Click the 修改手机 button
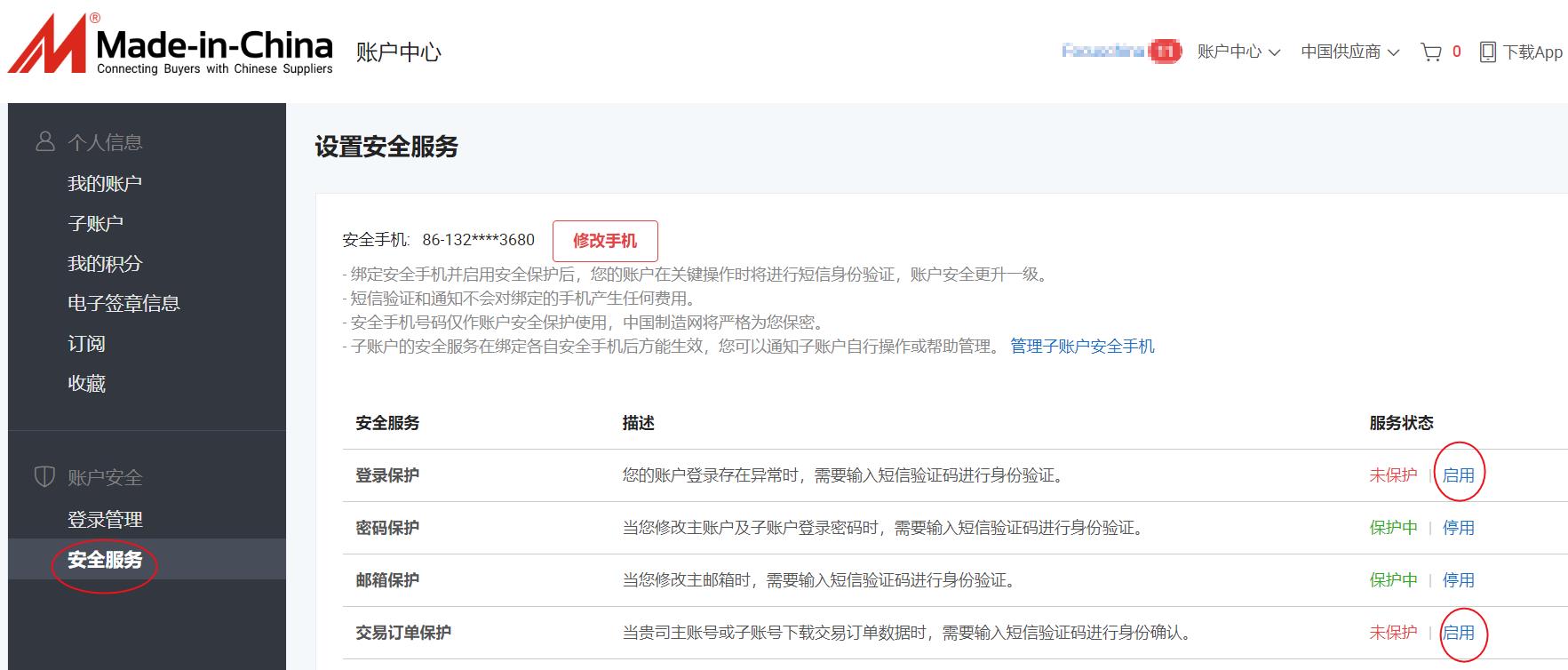The image size is (1568, 670). tap(605, 241)
